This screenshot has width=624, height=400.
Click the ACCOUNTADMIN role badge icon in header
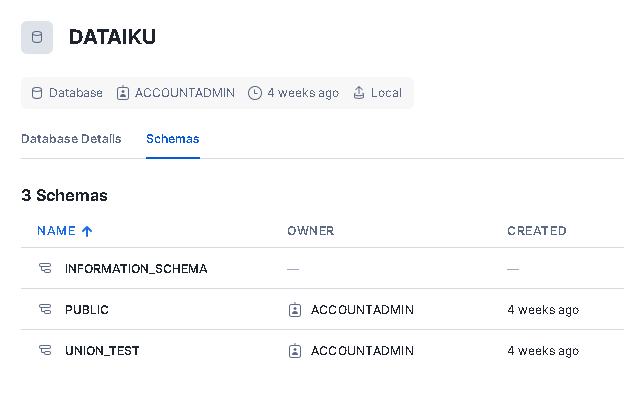tap(123, 93)
